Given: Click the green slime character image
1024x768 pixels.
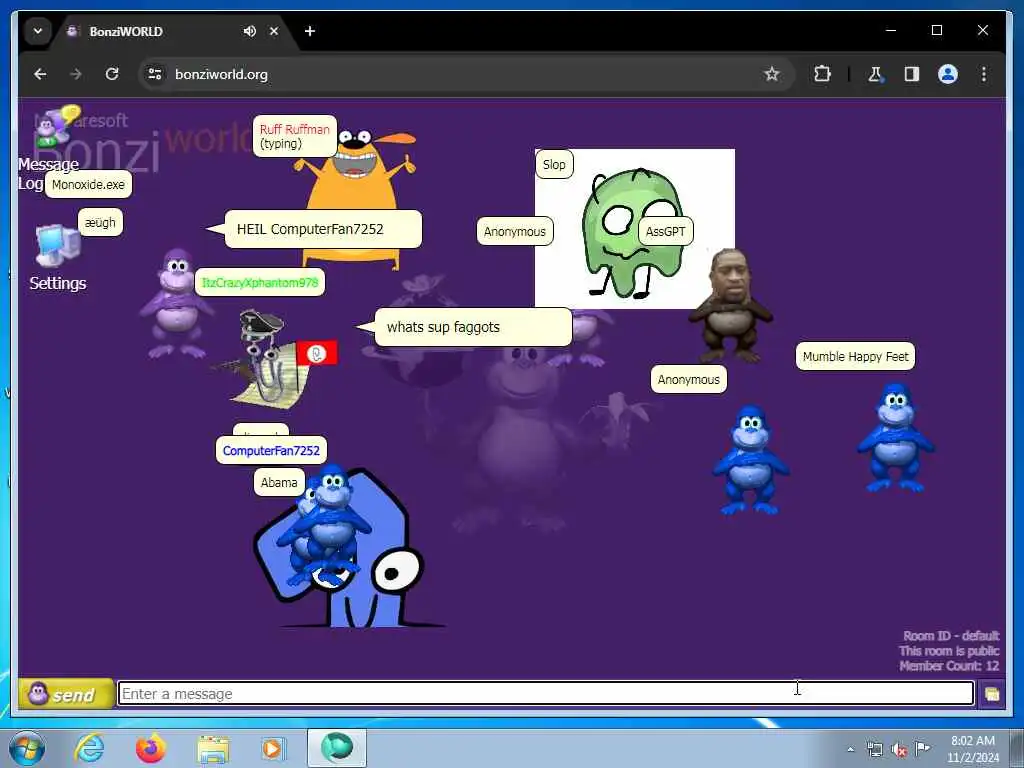Looking at the screenshot, I should point(635,229).
